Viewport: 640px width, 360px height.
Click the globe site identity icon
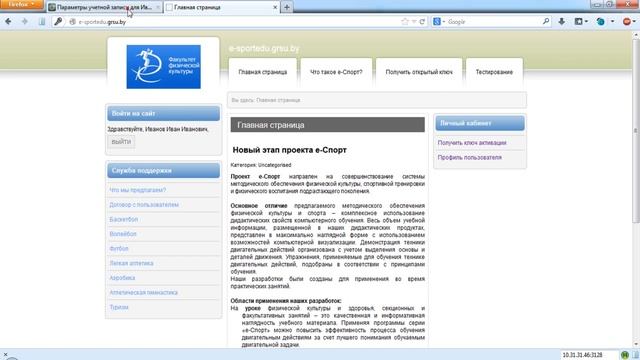point(73,22)
